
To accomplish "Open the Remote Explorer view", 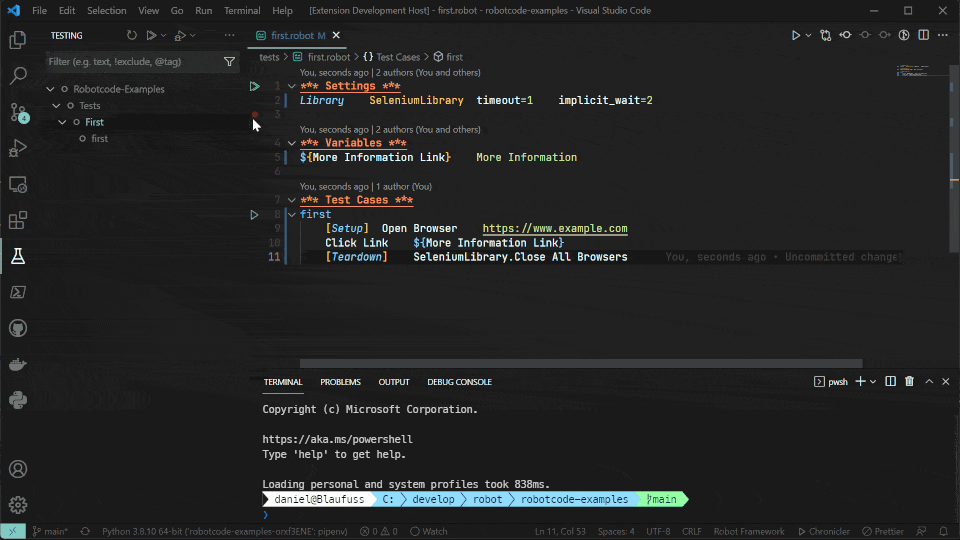I will coord(18,184).
